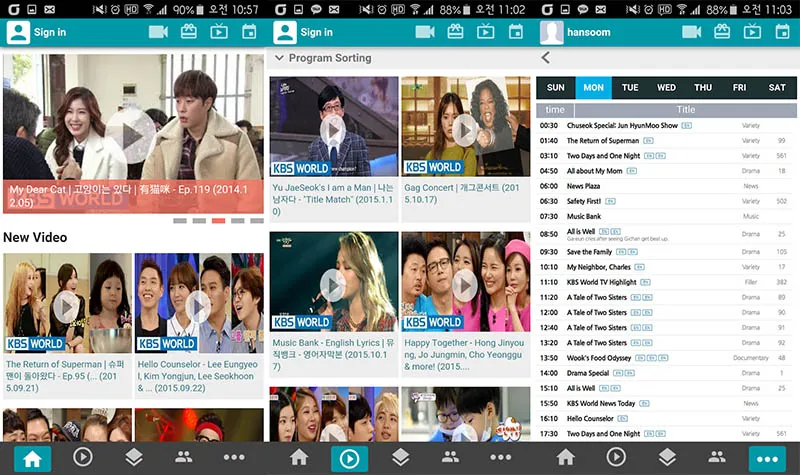Open Yu JaeSeok's I am a Man title
Screen dimensions: 800x475
click(x=333, y=199)
